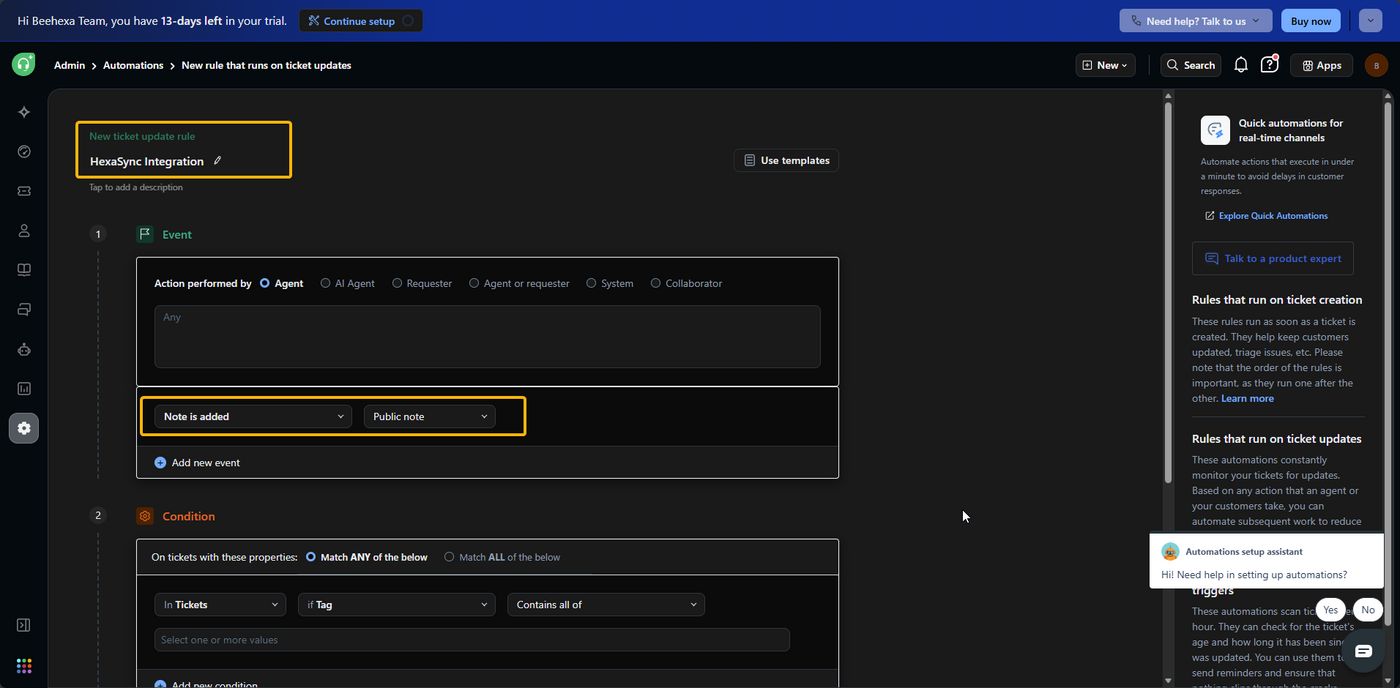Expand the Public note dropdown

click(x=430, y=417)
